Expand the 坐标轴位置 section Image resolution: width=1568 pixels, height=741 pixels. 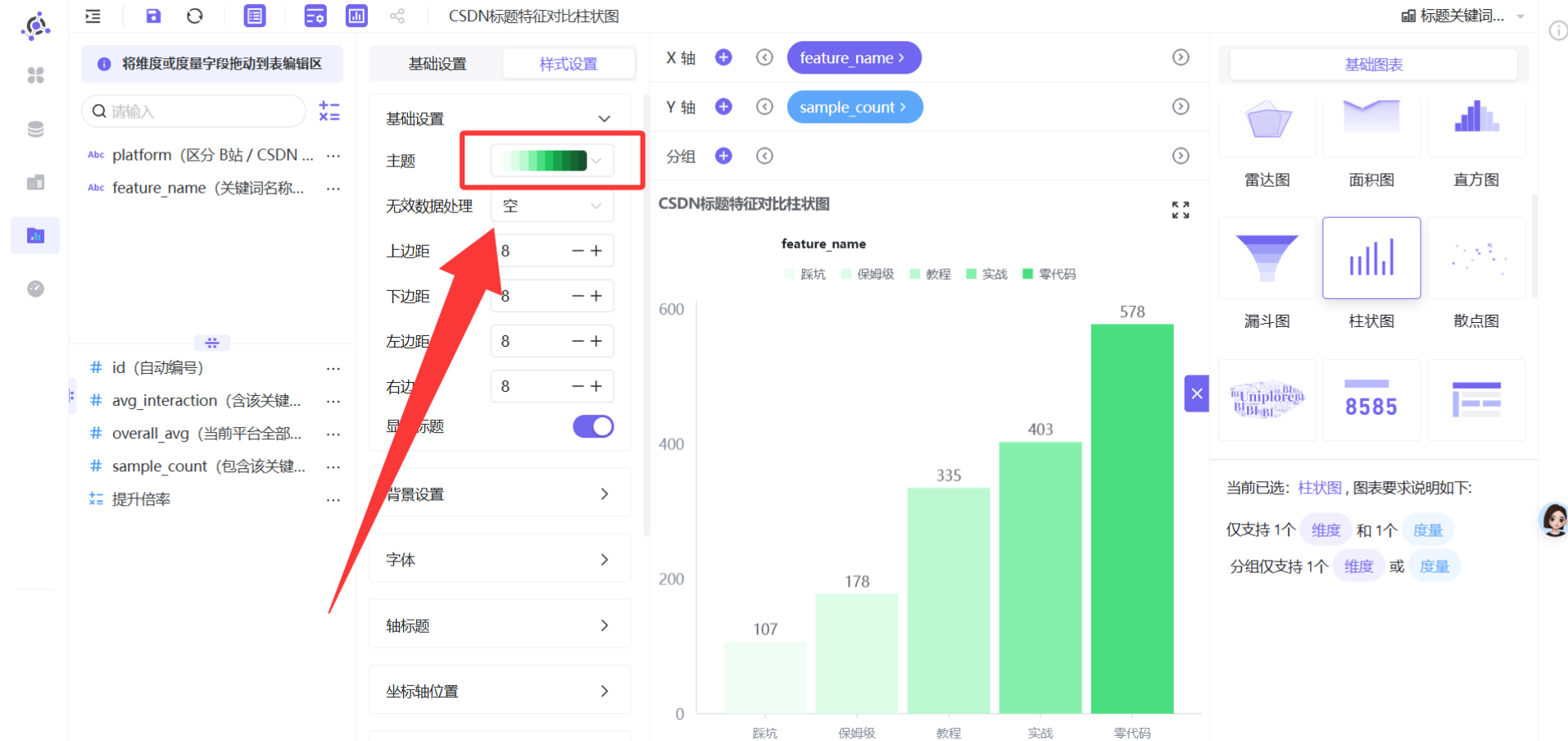[x=500, y=691]
